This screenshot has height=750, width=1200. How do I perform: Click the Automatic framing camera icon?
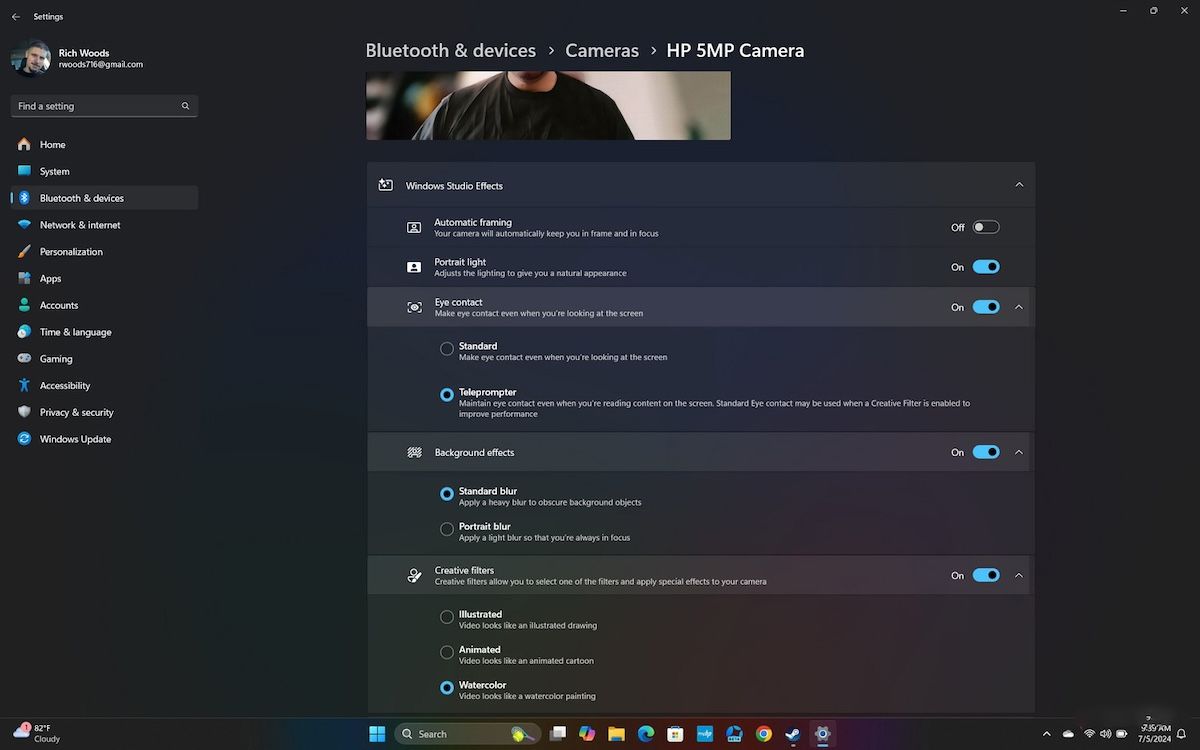tap(414, 228)
